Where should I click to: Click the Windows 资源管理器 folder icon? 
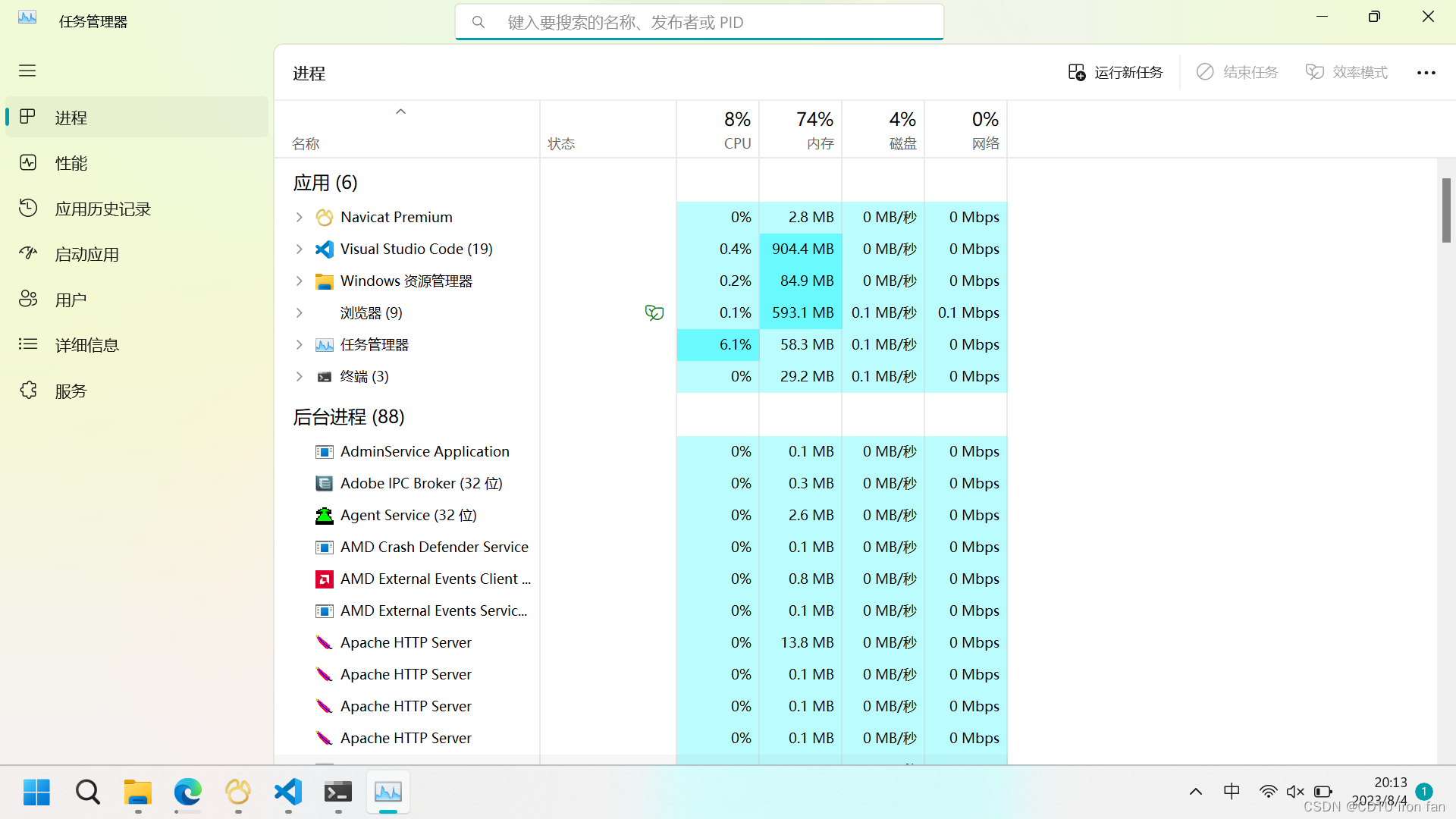pyautogui.click(x=325, y=281)
